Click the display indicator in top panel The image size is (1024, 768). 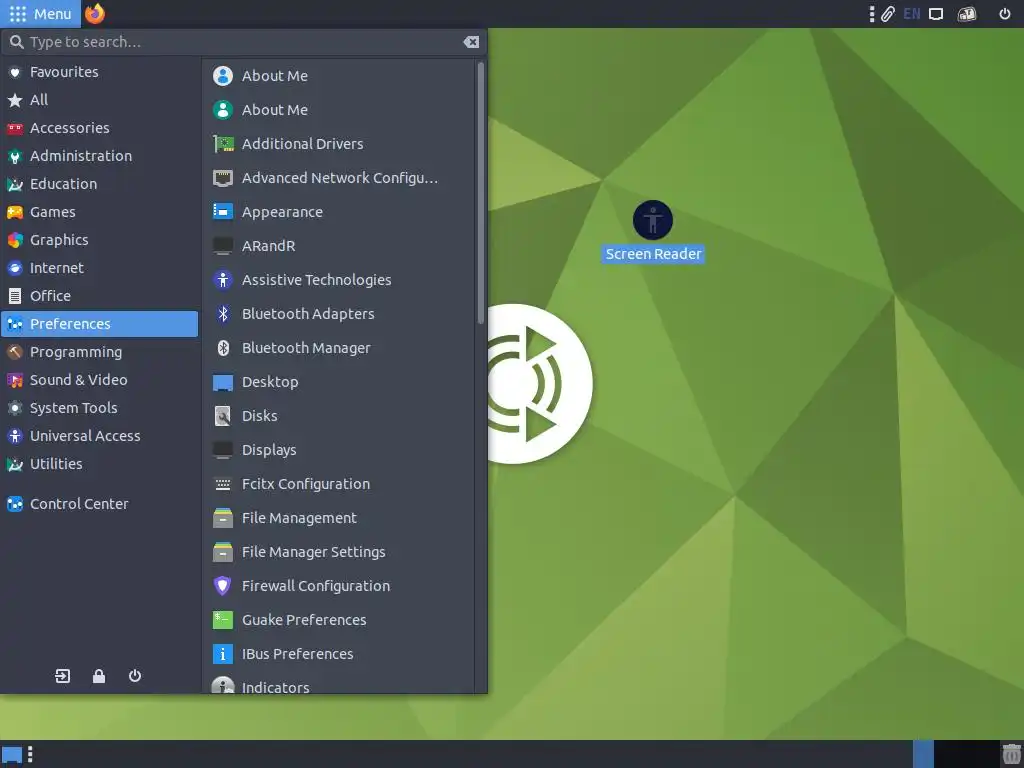(936, 14)
